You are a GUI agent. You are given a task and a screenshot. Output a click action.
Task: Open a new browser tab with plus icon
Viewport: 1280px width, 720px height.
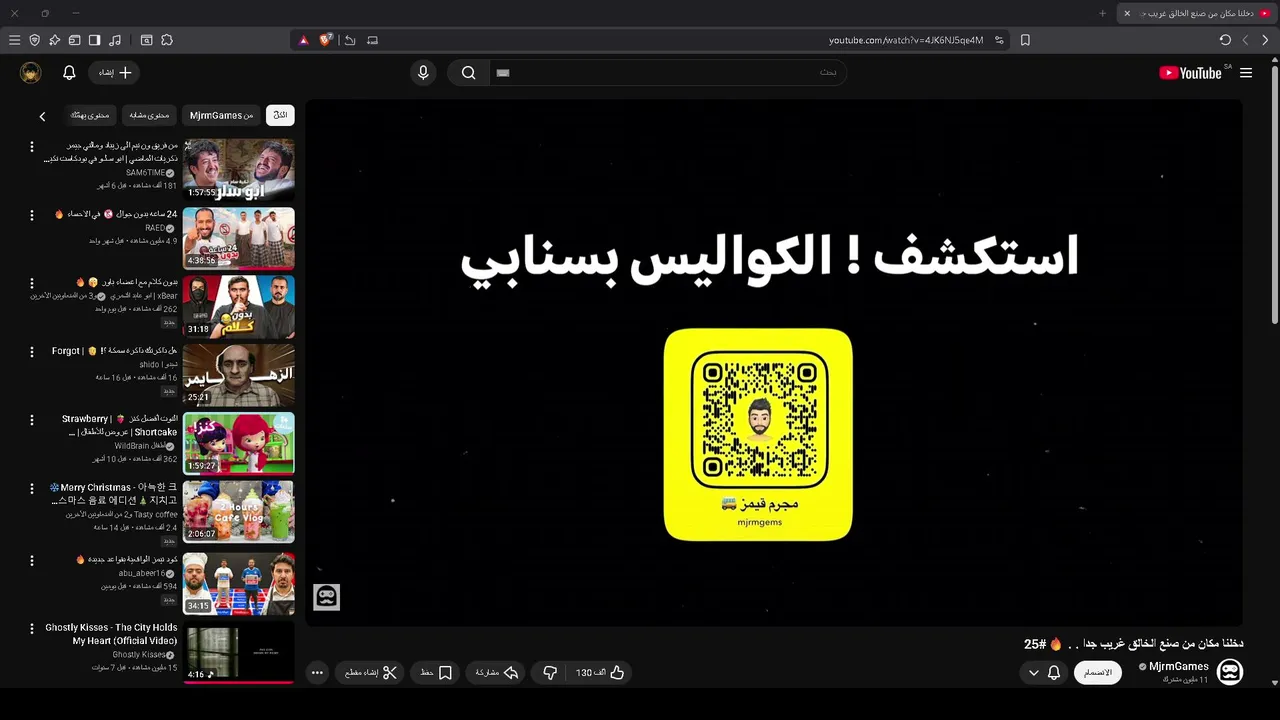[1103, 13]
